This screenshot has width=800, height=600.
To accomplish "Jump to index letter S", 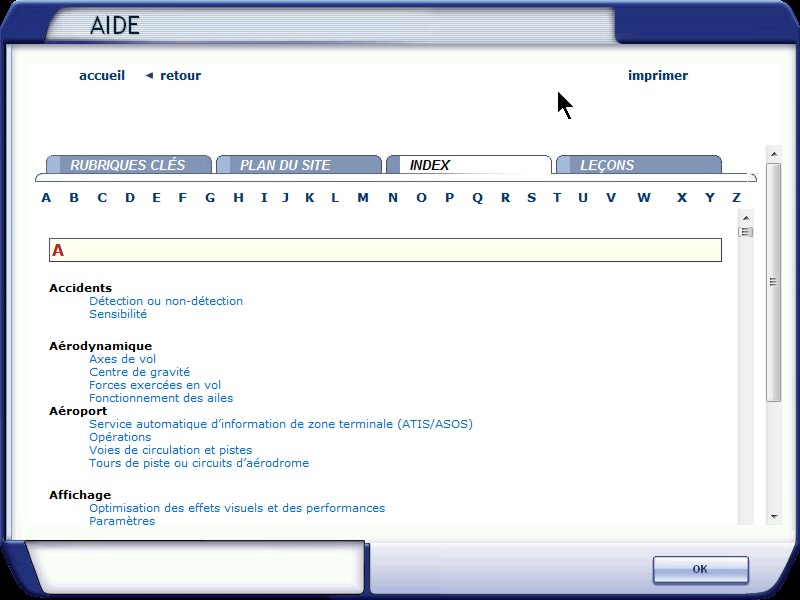I will pos(531,197).
